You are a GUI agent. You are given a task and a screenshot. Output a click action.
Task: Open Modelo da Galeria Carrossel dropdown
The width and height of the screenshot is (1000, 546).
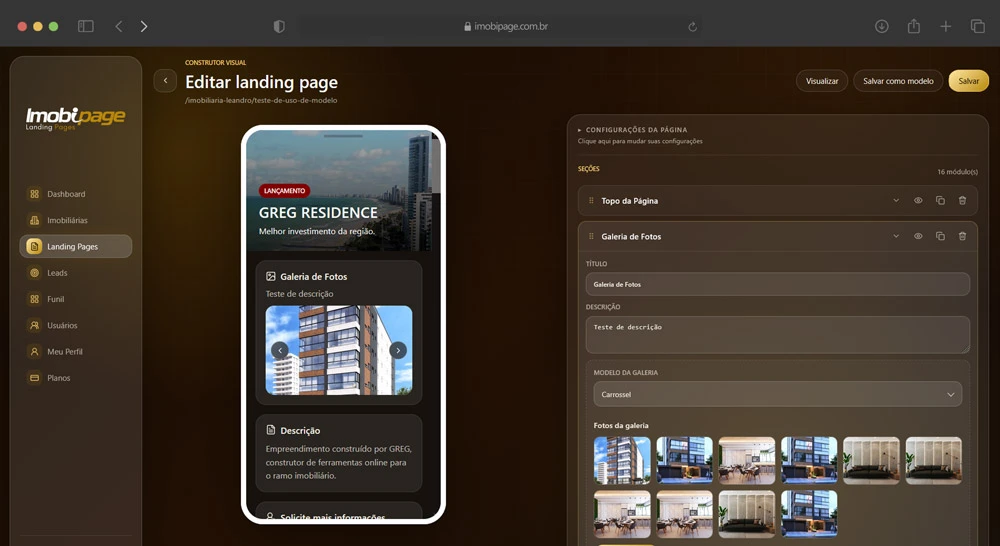(x=777, y=394)
